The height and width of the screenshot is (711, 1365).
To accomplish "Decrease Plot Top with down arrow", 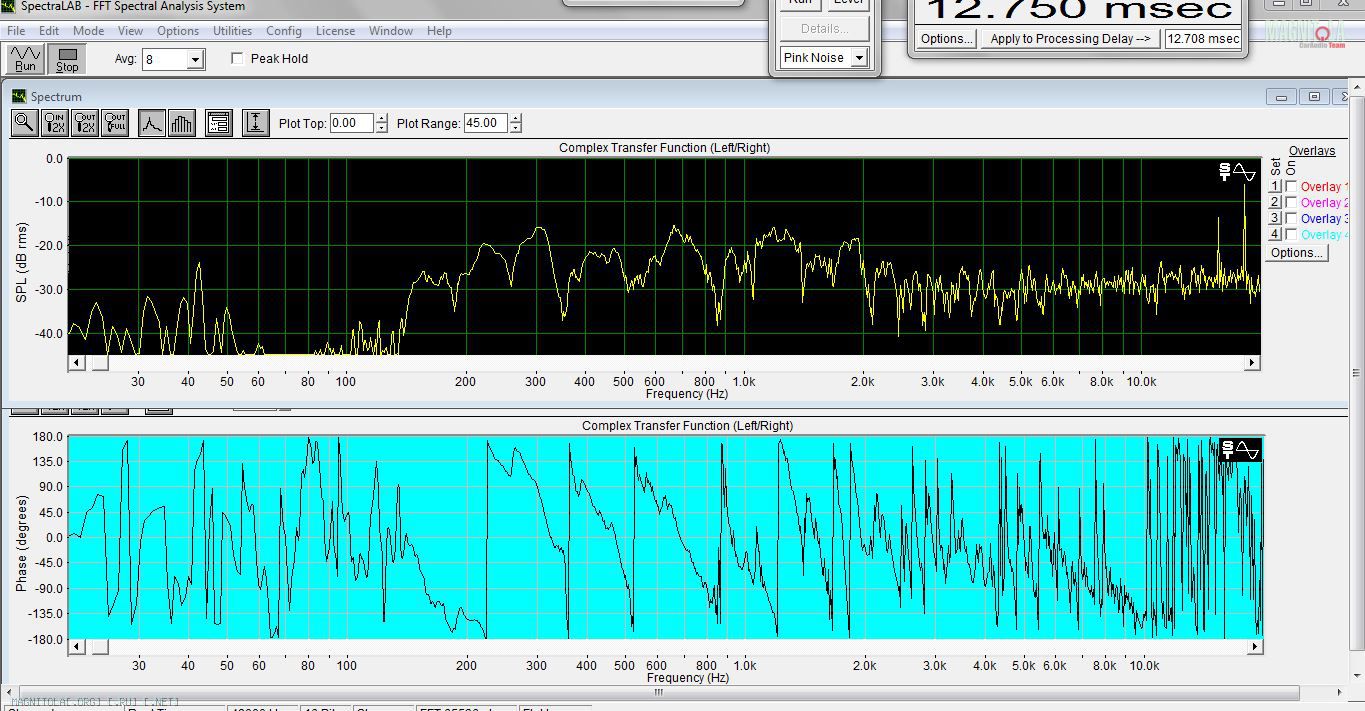I will (381, 128).
